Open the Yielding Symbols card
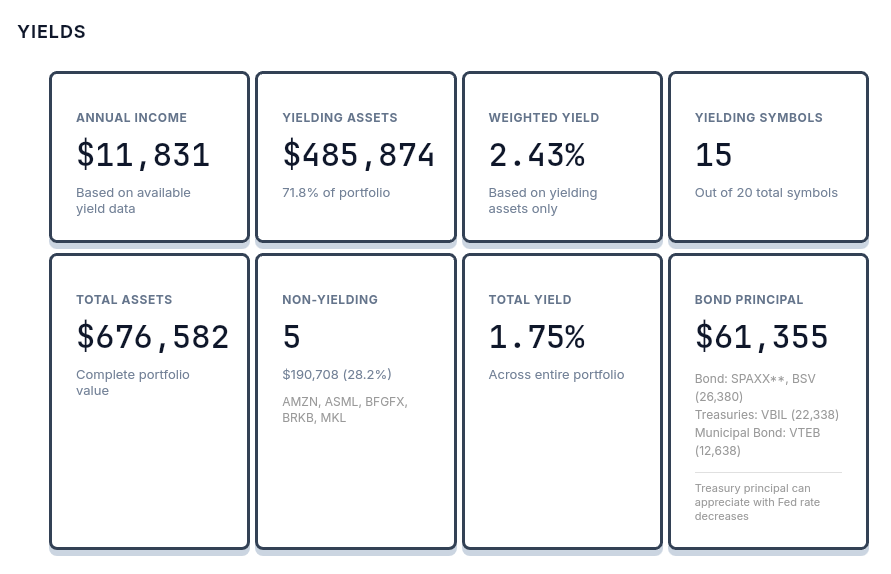Image resolution: width=891 pixels, height=574 pixels. [x=767, y=157]
